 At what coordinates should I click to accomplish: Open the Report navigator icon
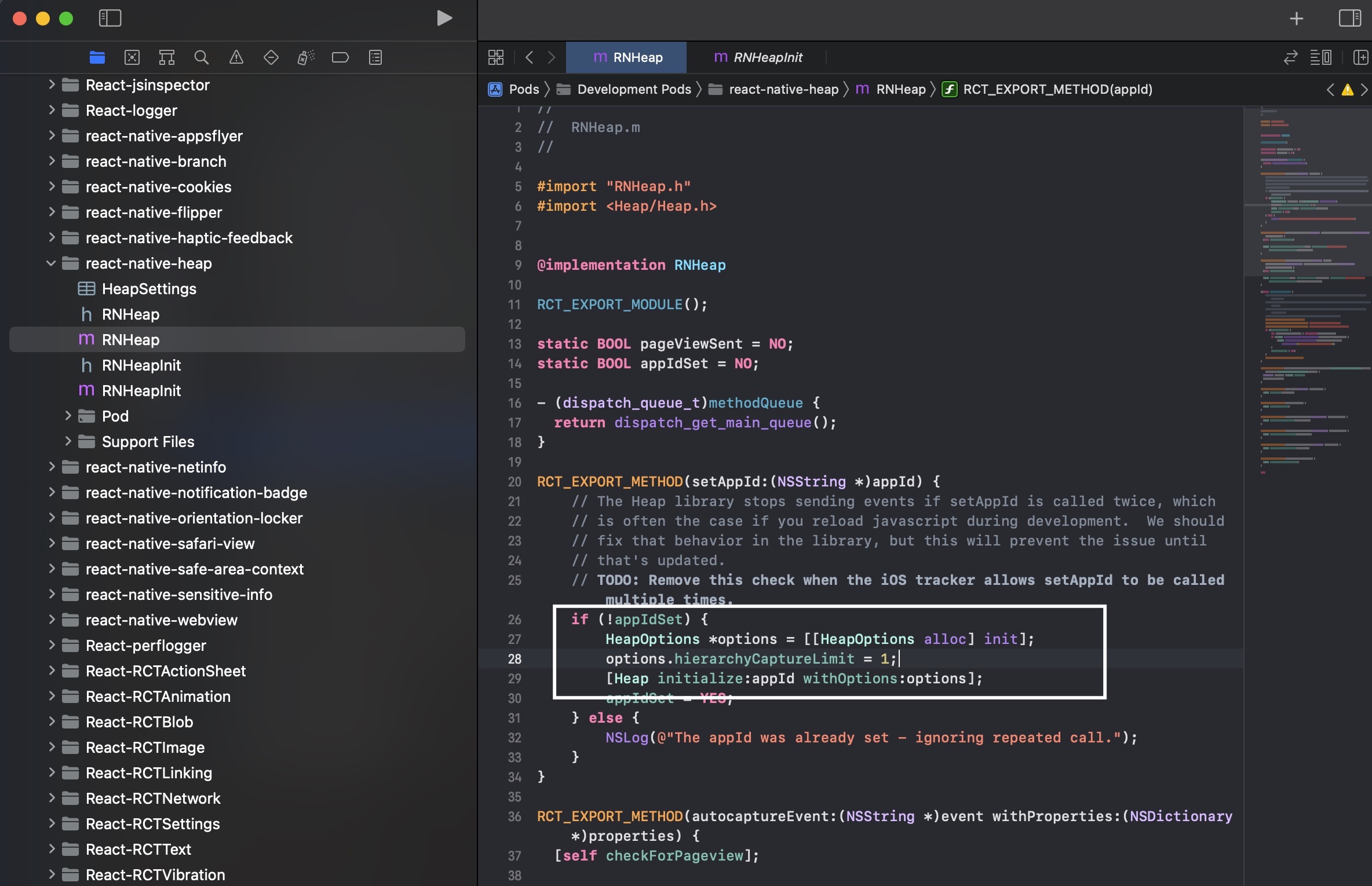(375, 57)
